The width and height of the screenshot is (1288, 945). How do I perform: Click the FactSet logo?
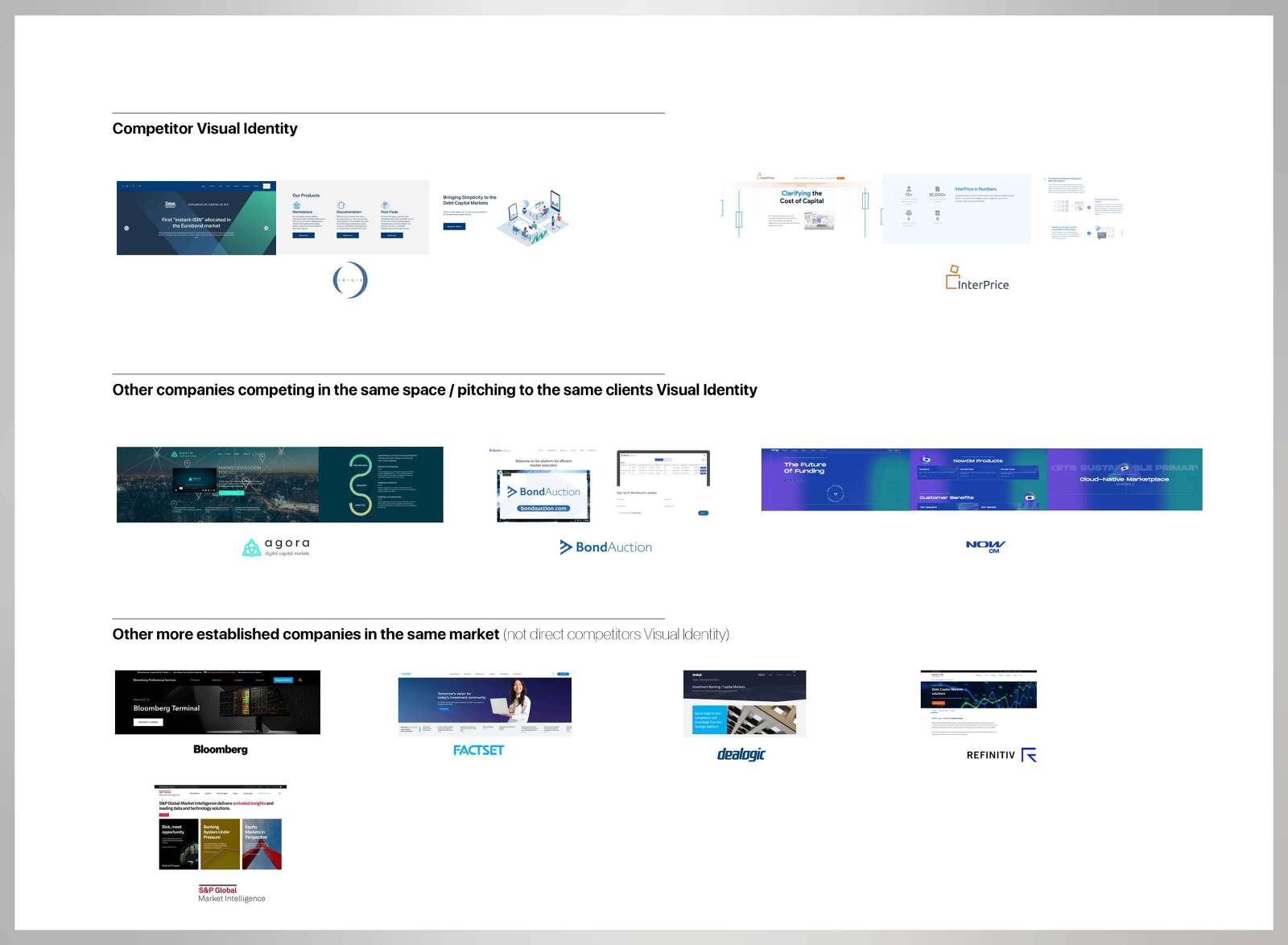click(478, 750)
